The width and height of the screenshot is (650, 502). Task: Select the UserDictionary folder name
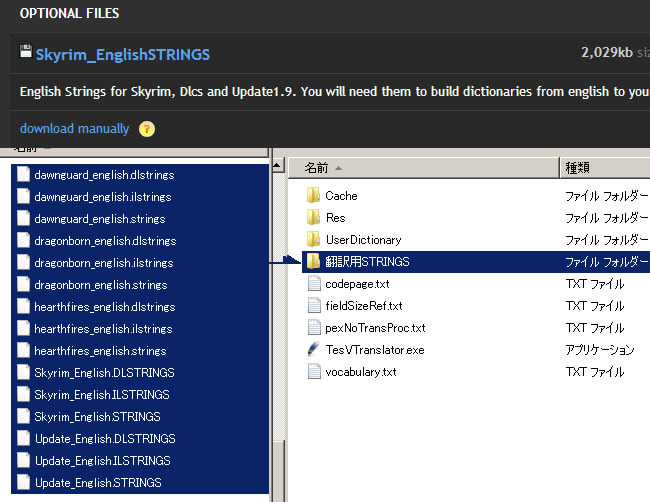click(364, 240)
